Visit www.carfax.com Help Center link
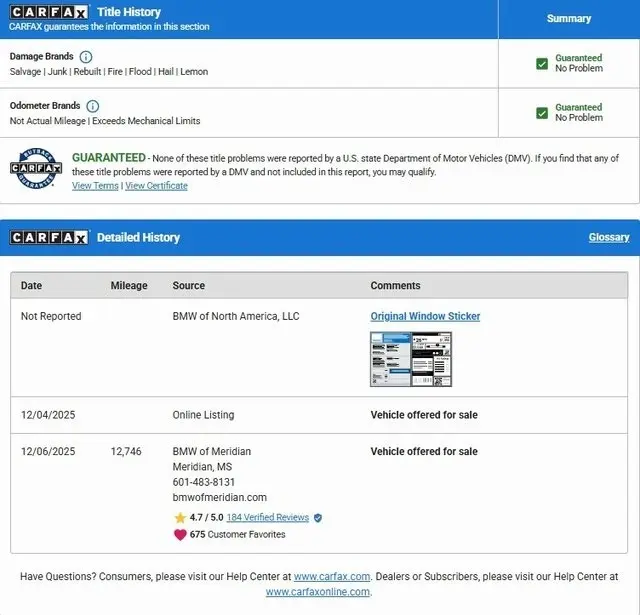This screenshot has height=615, width=640. tap(332, 577)
